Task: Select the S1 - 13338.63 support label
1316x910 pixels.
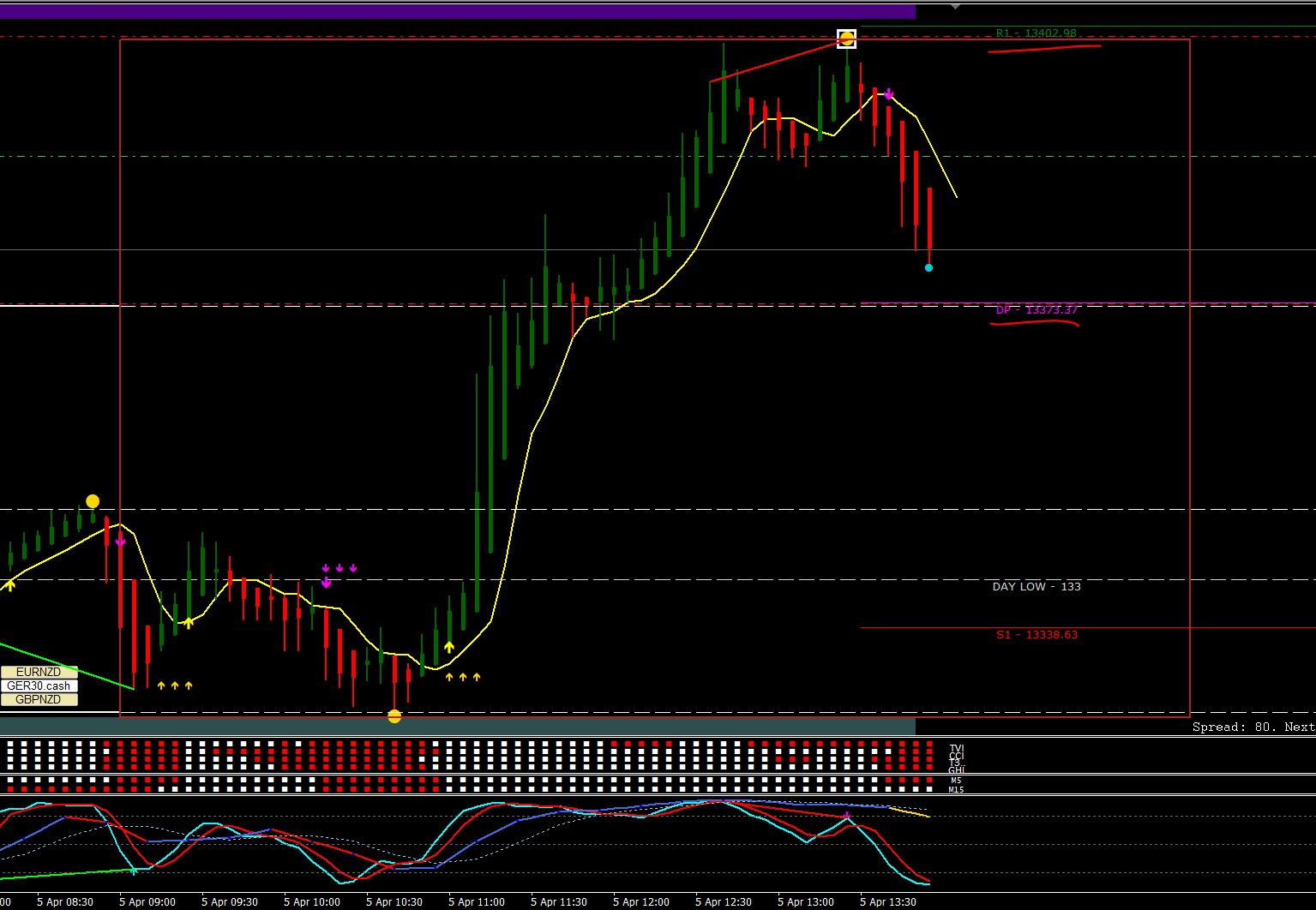Action: pos(1037,635)
